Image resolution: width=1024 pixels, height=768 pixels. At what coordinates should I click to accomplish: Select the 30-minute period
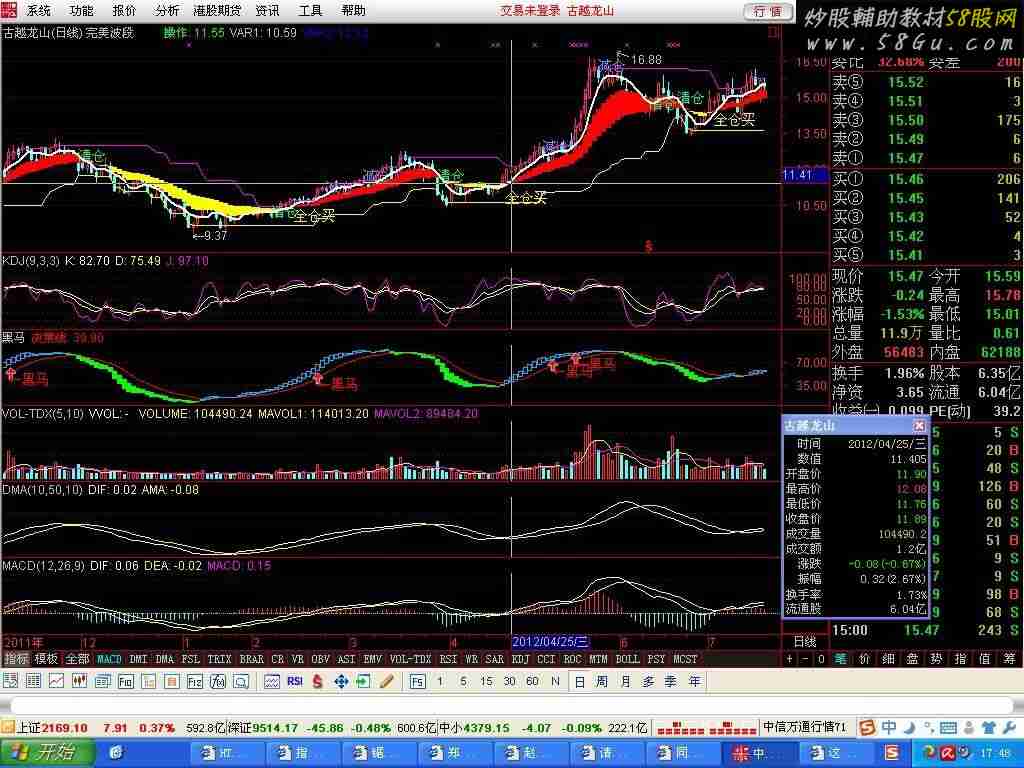point(509,681)
